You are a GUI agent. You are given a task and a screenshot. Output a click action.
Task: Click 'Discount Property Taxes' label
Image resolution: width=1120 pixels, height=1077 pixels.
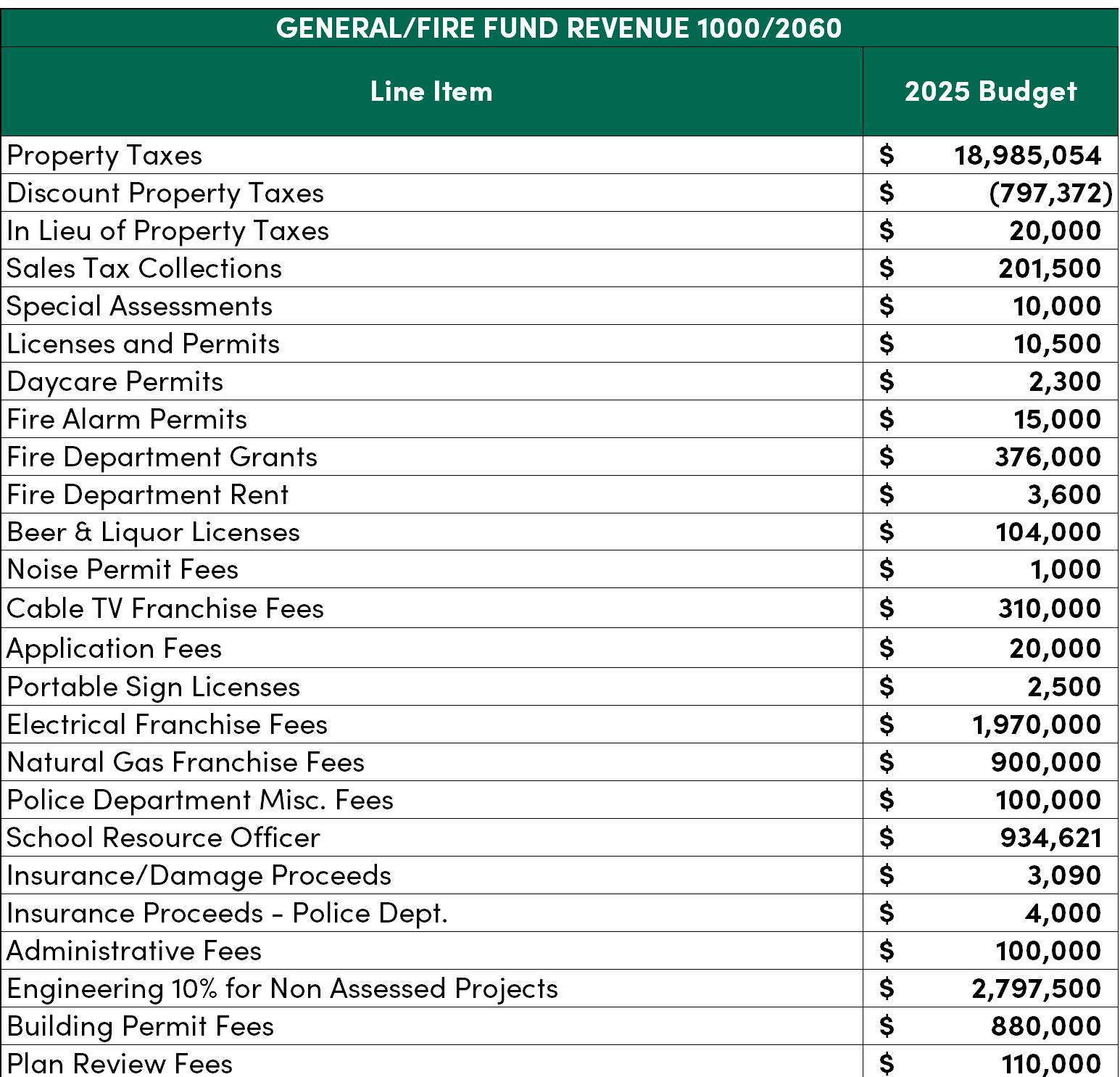[165, 194]
